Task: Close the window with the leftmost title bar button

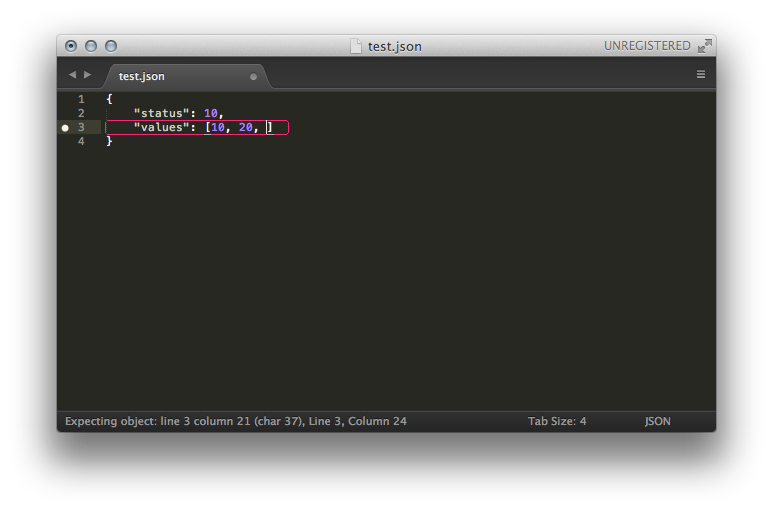Action: (71, 46)
